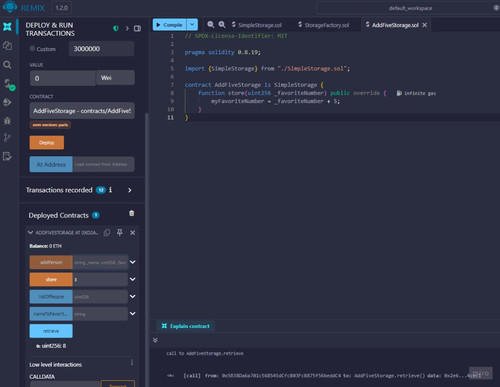Zoom out the editor font
Image resolution: width=500 pixels, height=387 pixels.
pyautogui.click(x=211, y=25)
